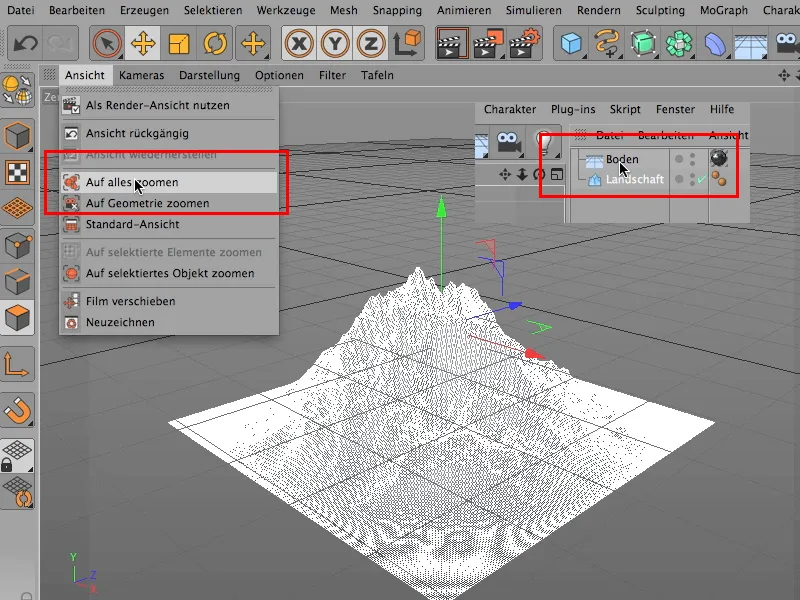Open the Datei menu

(21, 10)
